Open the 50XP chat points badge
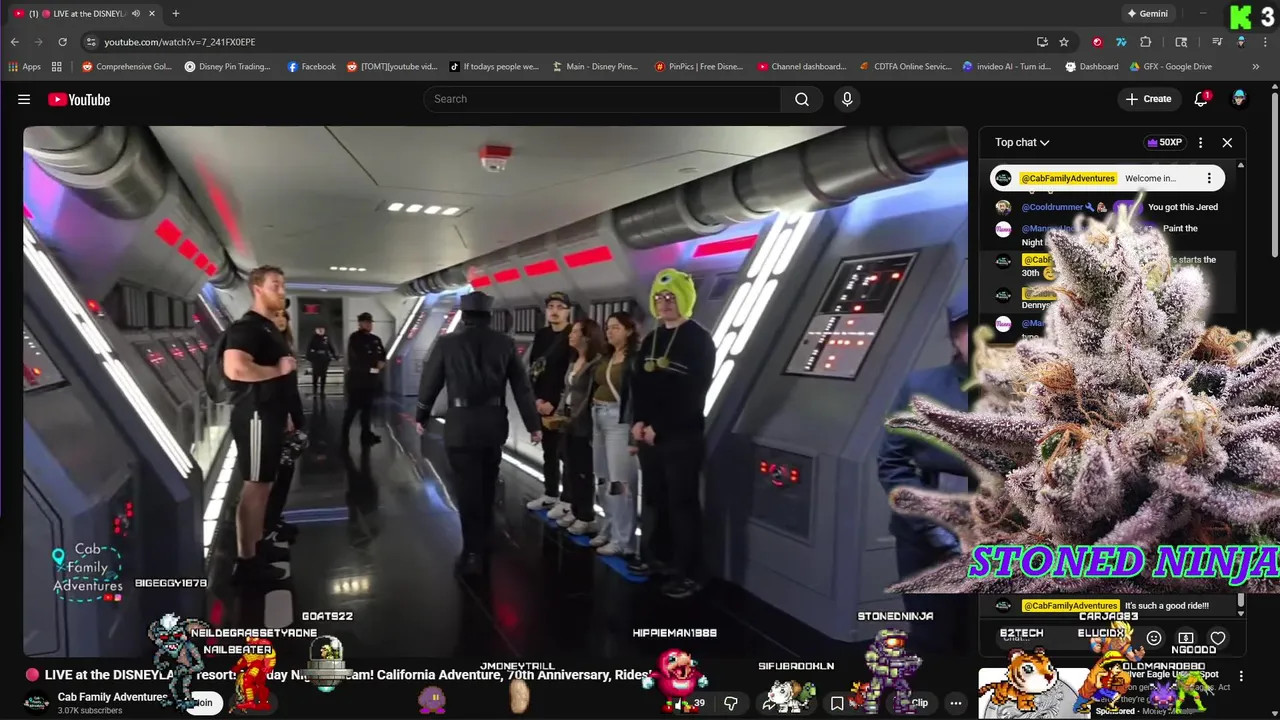 coord(1164,143)
